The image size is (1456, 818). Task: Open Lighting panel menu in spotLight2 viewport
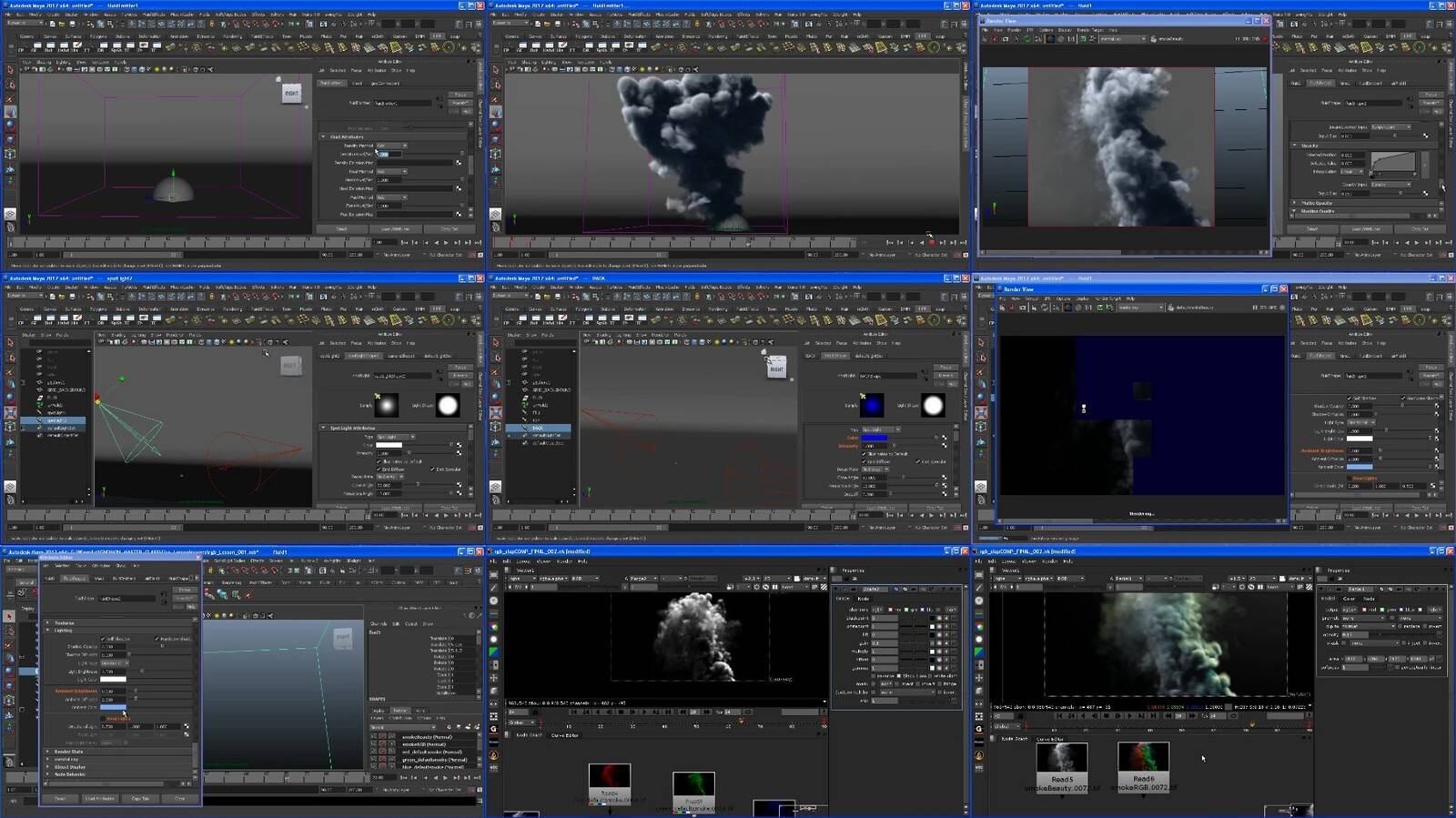pyautogui.click(x=138, y=335)
